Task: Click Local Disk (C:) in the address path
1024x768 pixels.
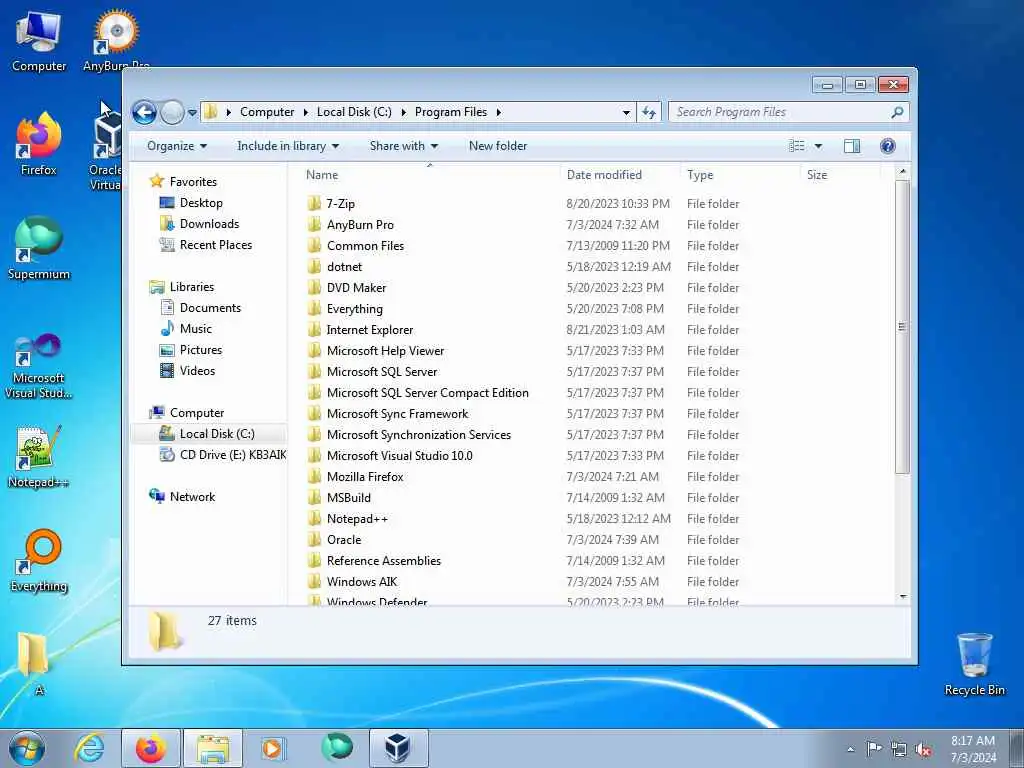Action: (x=354, y=112)
